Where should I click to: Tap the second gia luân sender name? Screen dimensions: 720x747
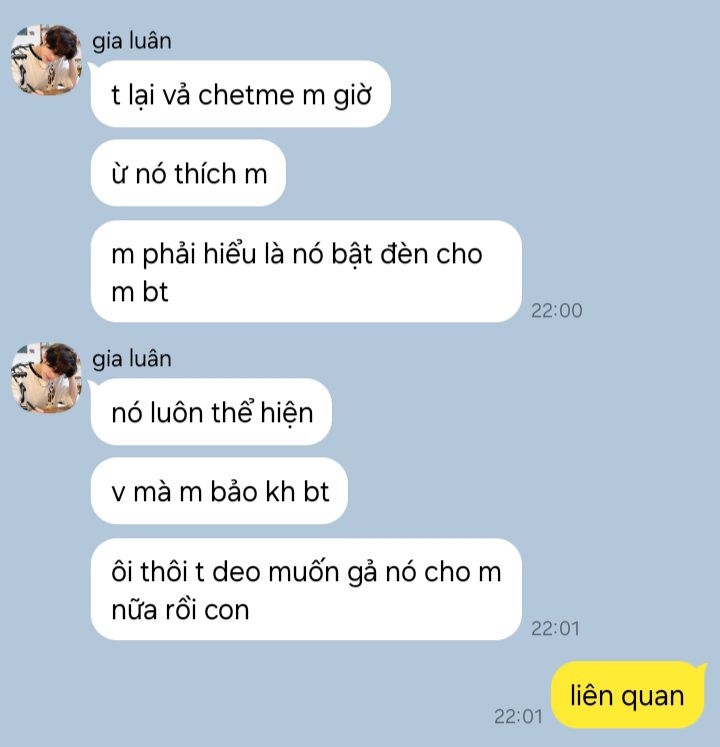coord(132,359)
